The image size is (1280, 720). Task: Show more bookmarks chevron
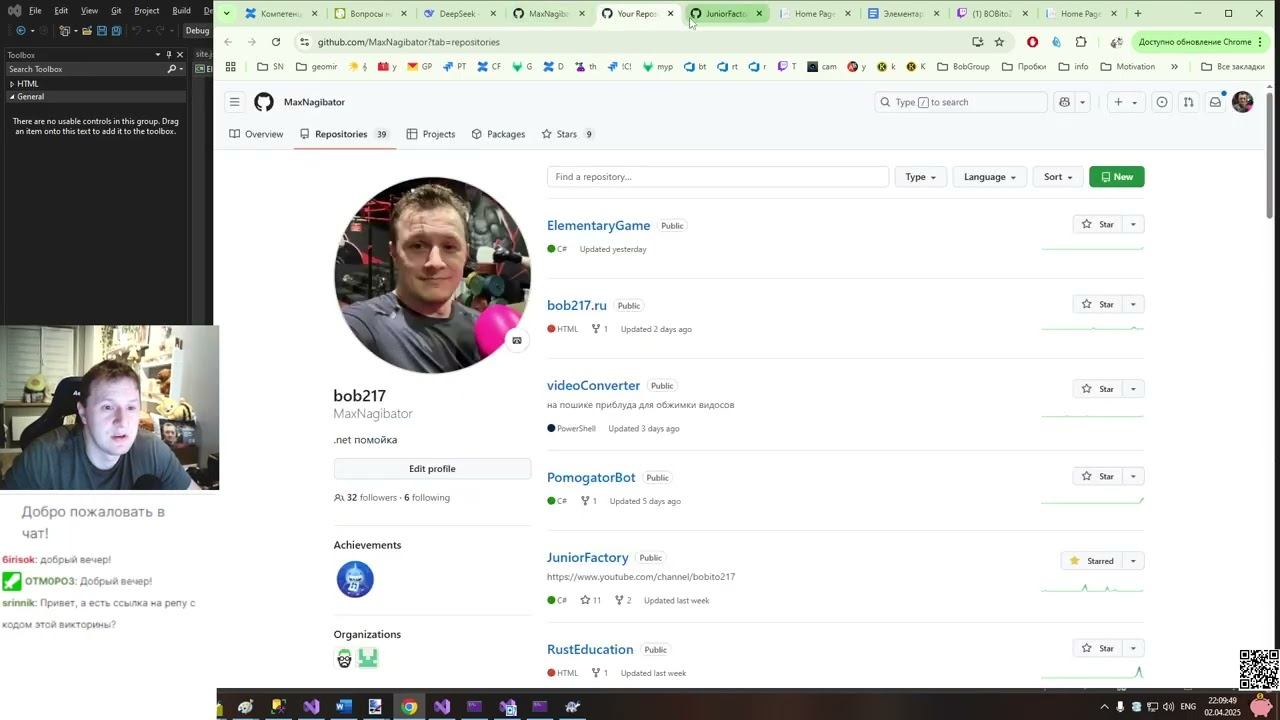(1174, 67)
